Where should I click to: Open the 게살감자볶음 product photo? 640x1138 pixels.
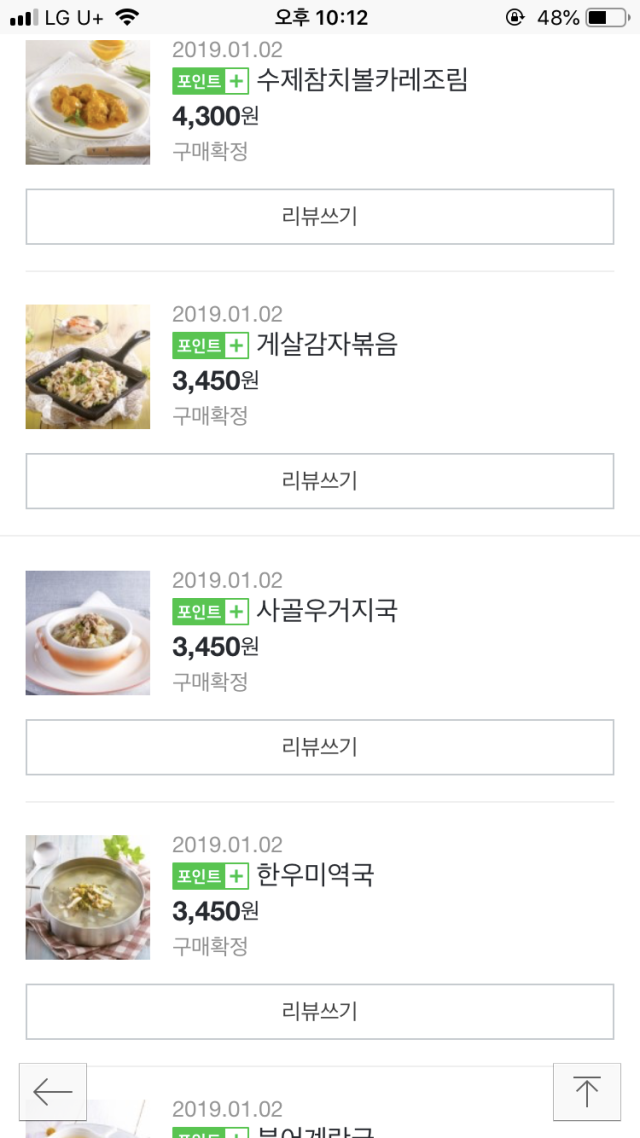(x=88, y=367)
